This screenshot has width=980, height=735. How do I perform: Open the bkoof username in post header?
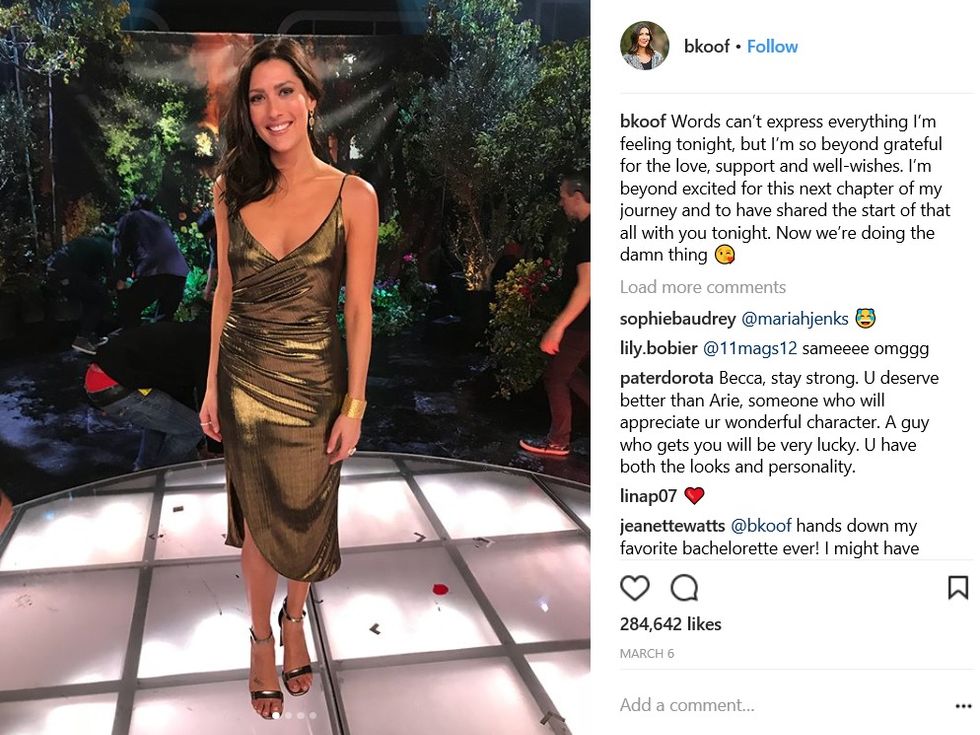[706, 47]
